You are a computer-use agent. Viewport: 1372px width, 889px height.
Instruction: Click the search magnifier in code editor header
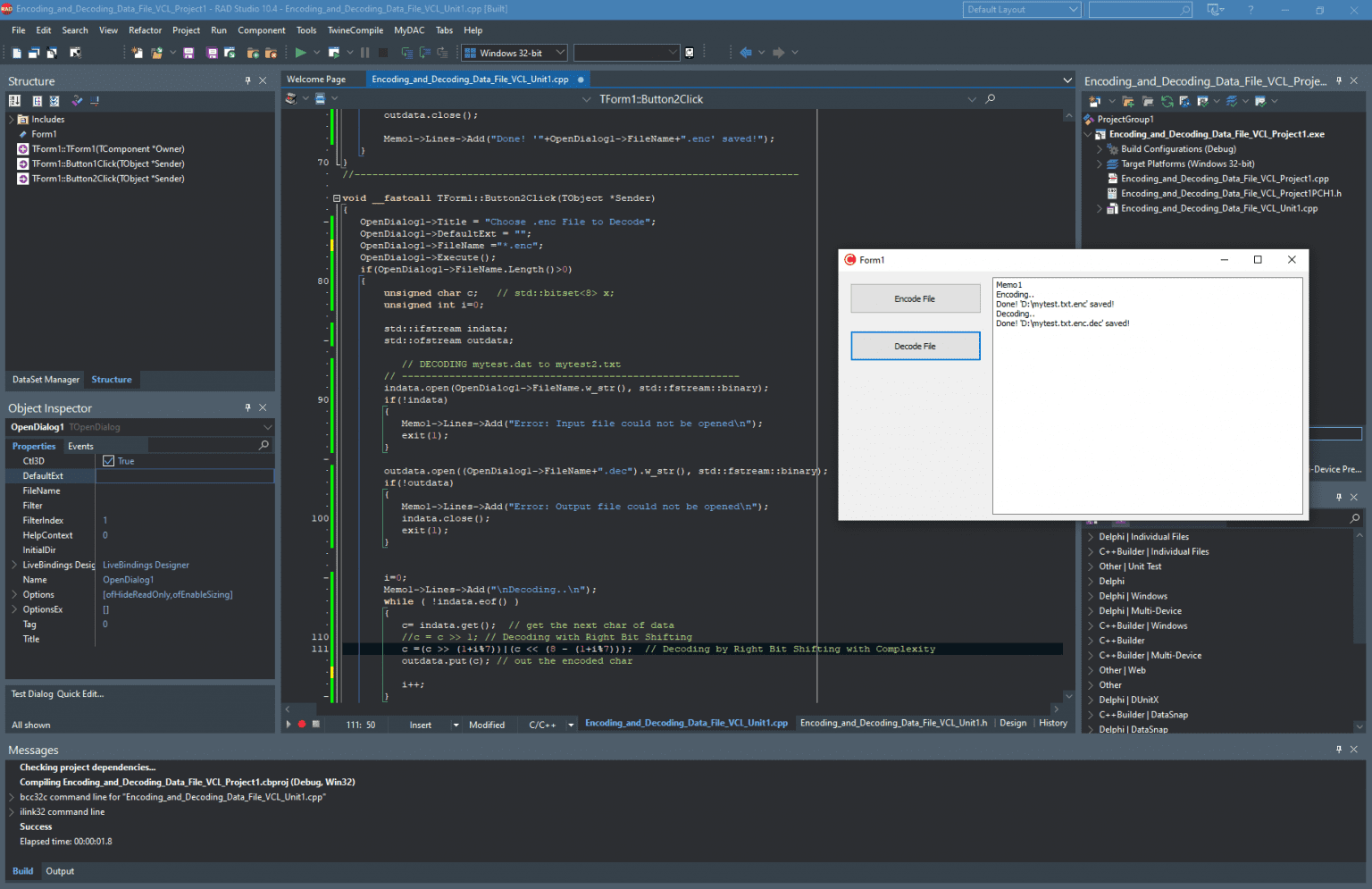pyautogui.click(x=990, y=99)
